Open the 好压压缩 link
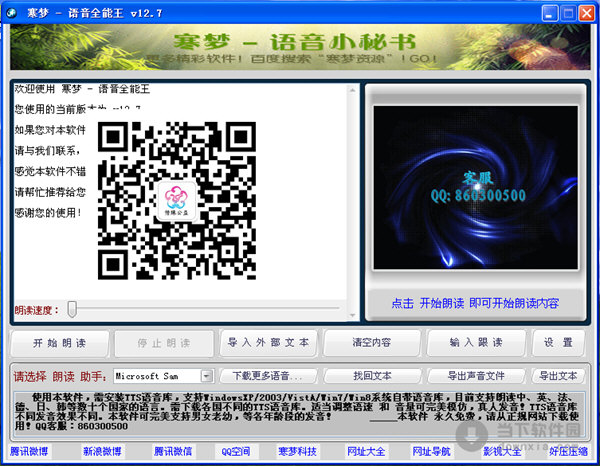 point(568,452)
